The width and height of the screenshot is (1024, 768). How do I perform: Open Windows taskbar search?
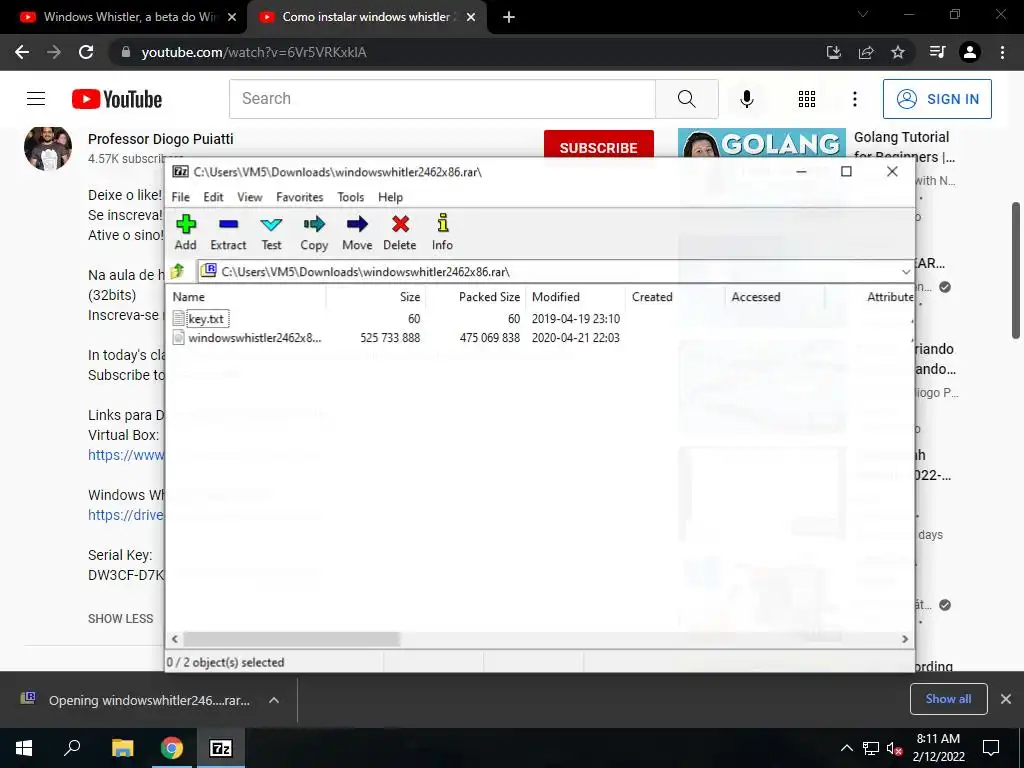tap(72, 748)
